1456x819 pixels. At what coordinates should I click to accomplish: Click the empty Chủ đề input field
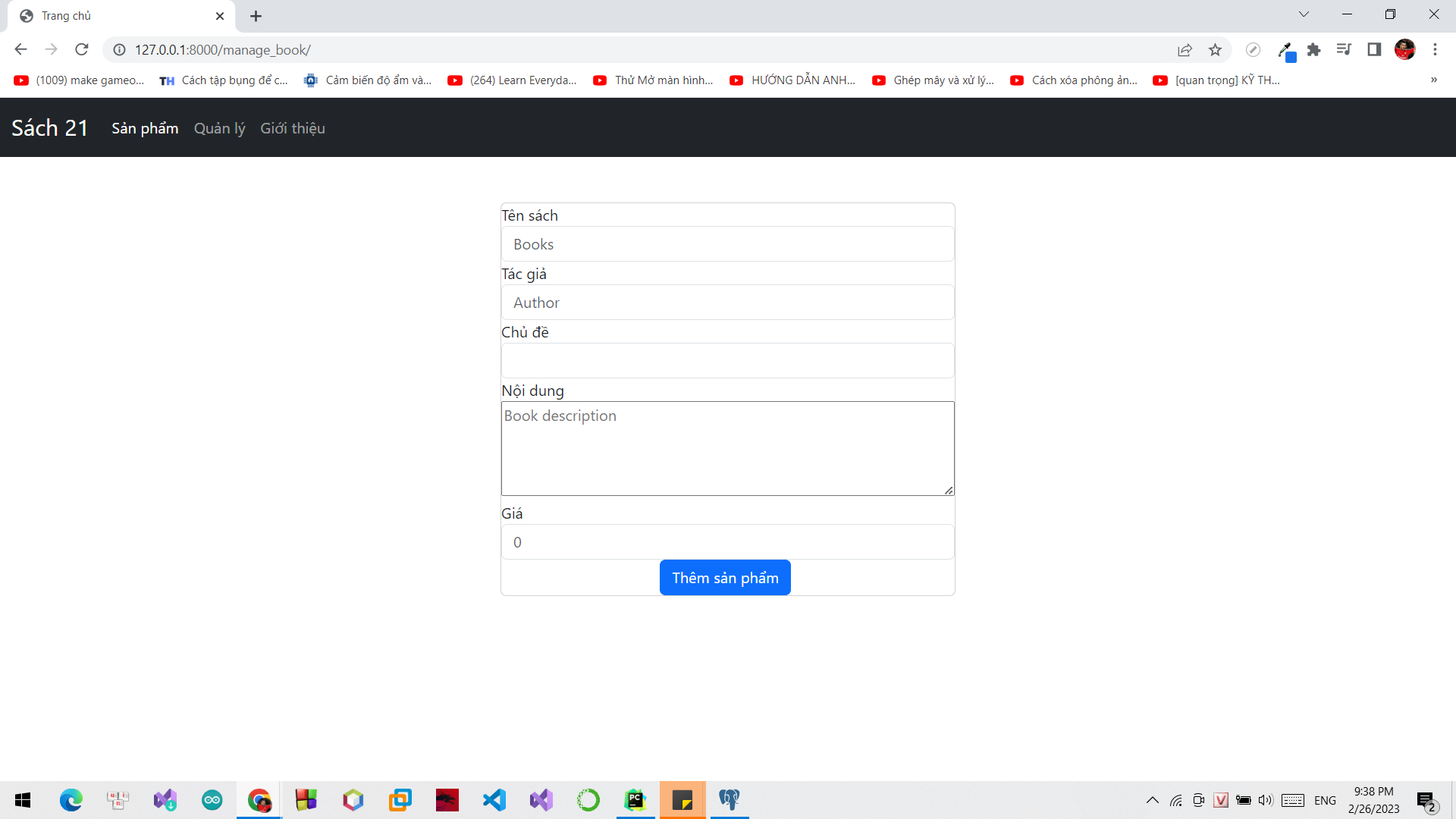click(x=728, y=361)
